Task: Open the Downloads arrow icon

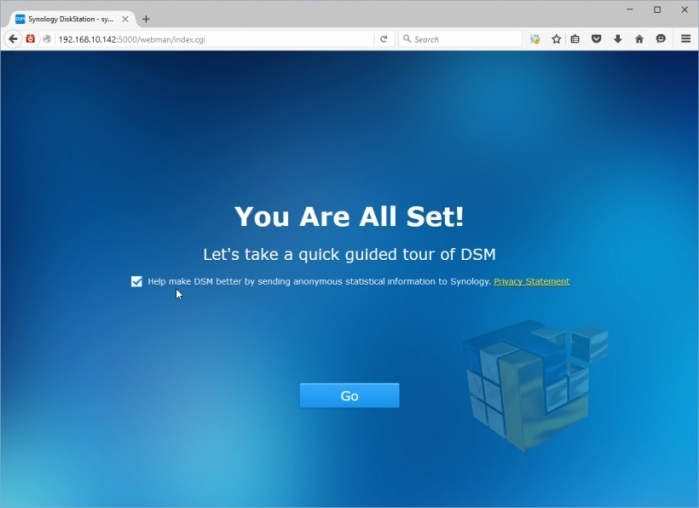Action: click(618, 39)
